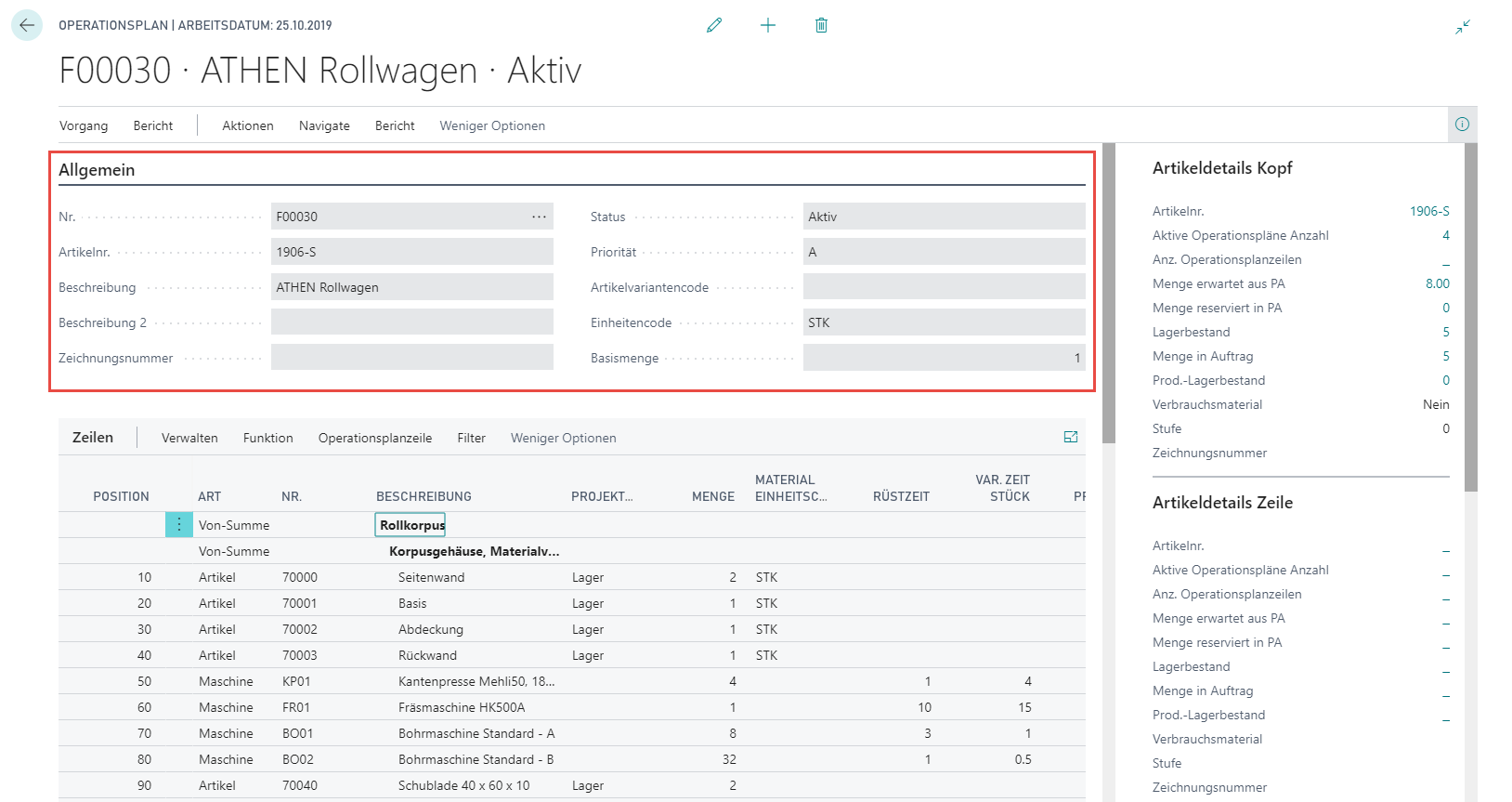Open the first Bericht menu
The height and width of the screenshot is (802, 1512).
(x=153, y=125)
